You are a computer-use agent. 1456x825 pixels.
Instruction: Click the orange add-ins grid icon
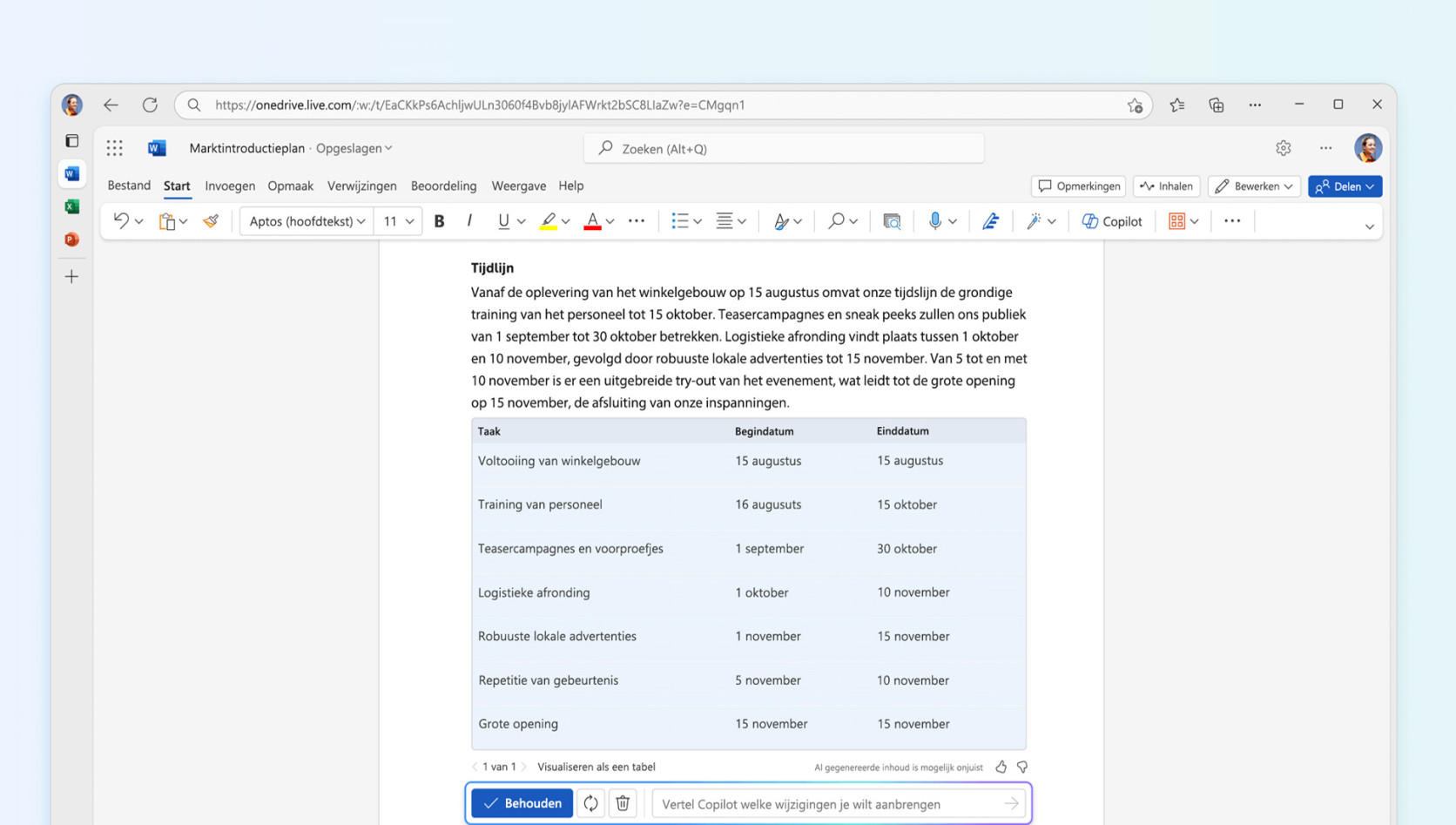point(1176,221)
